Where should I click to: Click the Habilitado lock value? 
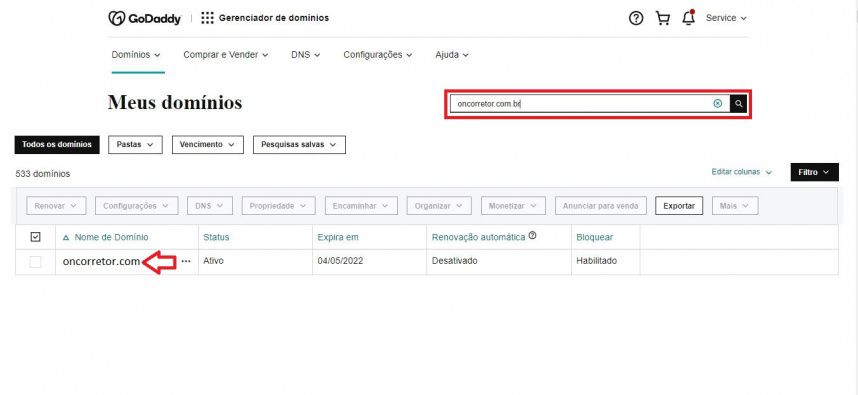(x=597, y=261)
